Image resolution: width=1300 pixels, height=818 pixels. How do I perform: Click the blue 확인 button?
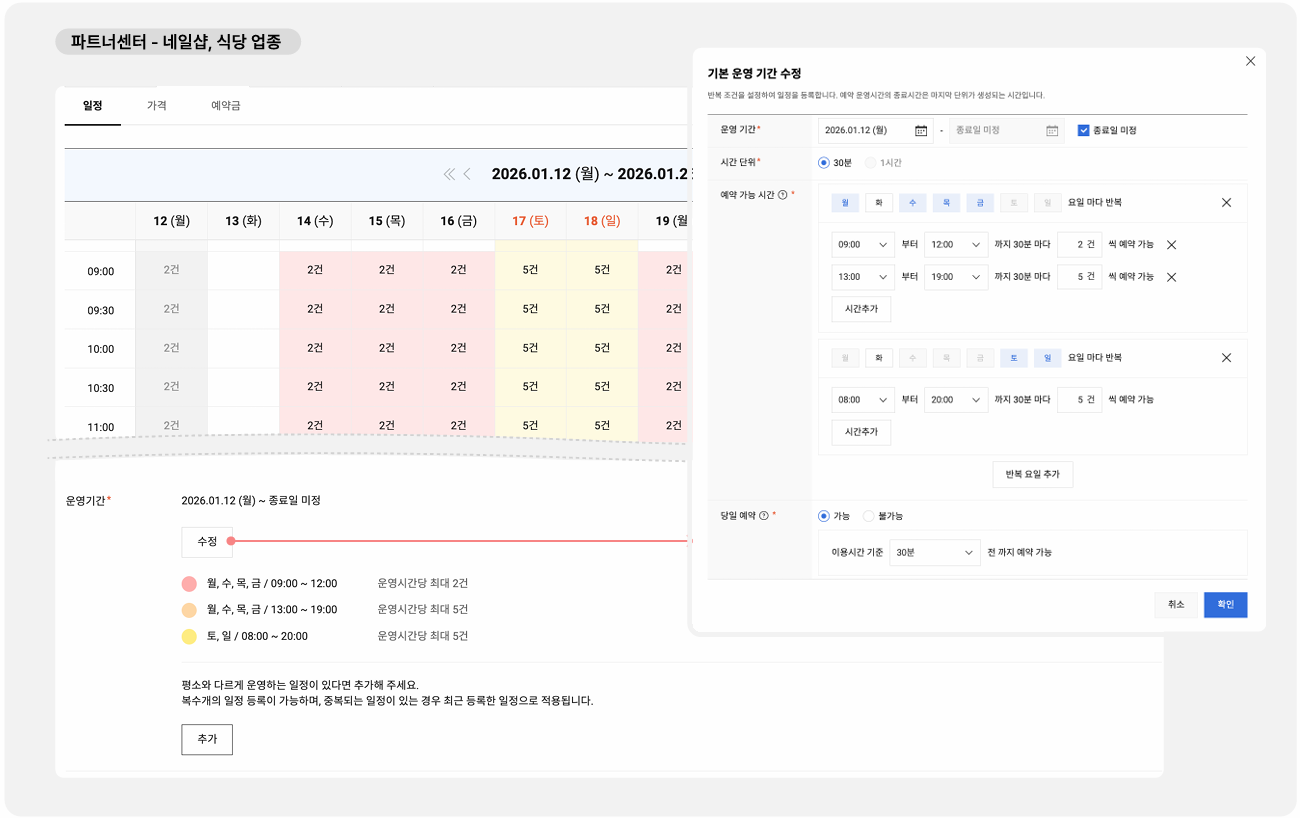[1225, 605]
